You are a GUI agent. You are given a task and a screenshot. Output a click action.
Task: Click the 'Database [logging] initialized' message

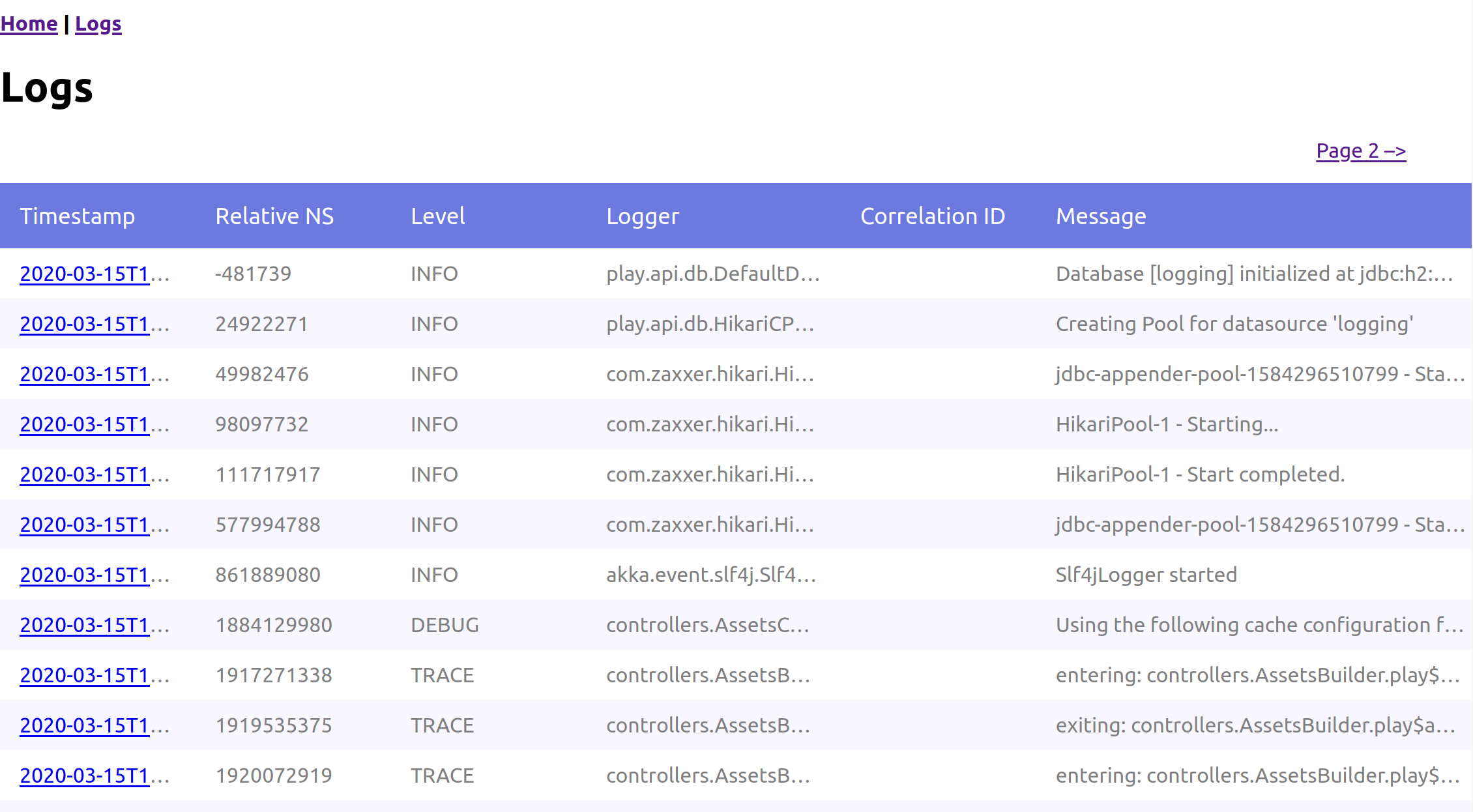(1255, 274)
